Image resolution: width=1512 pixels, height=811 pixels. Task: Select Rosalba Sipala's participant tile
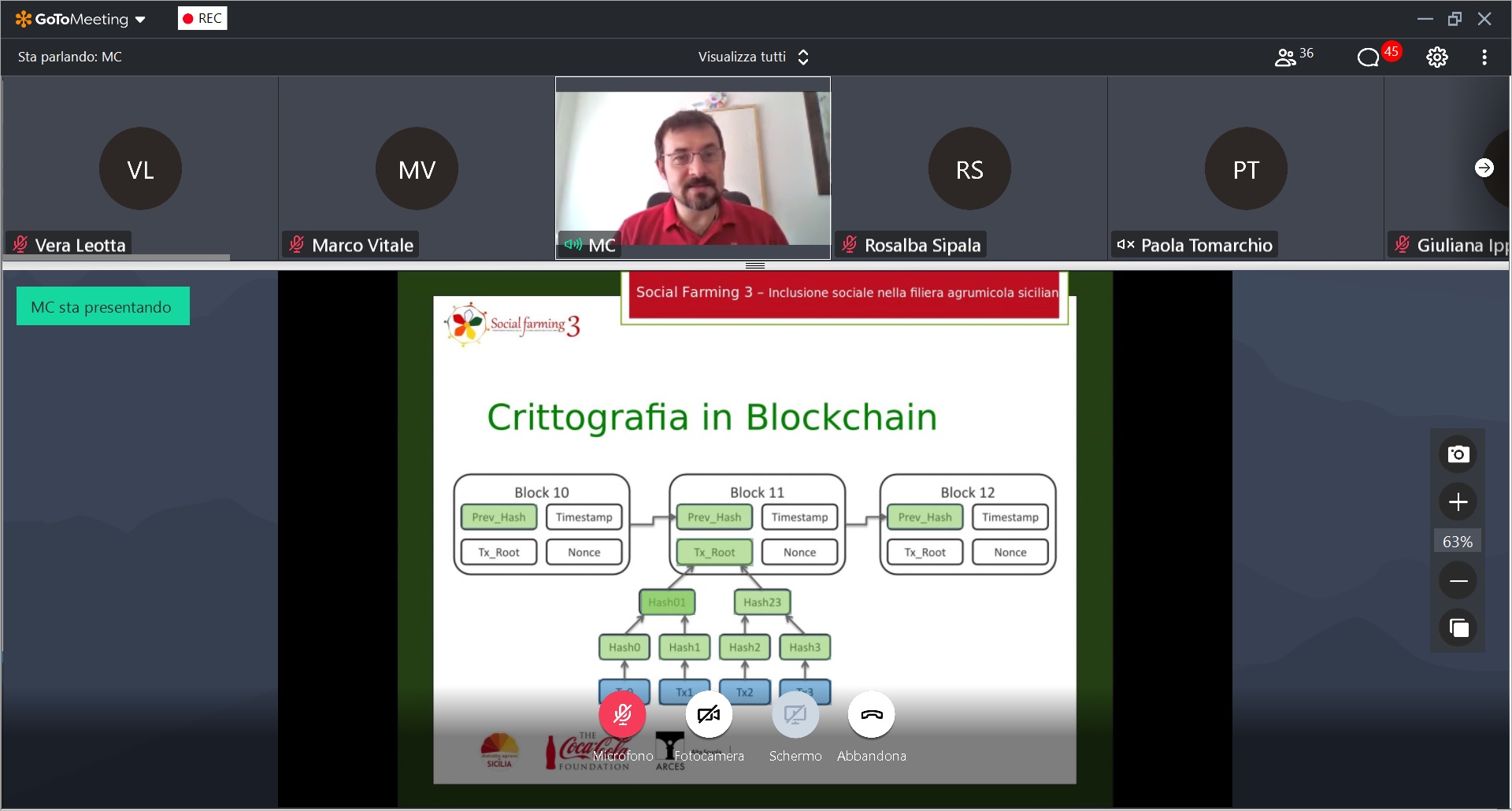pyautogui.click(x=969, y=168)
